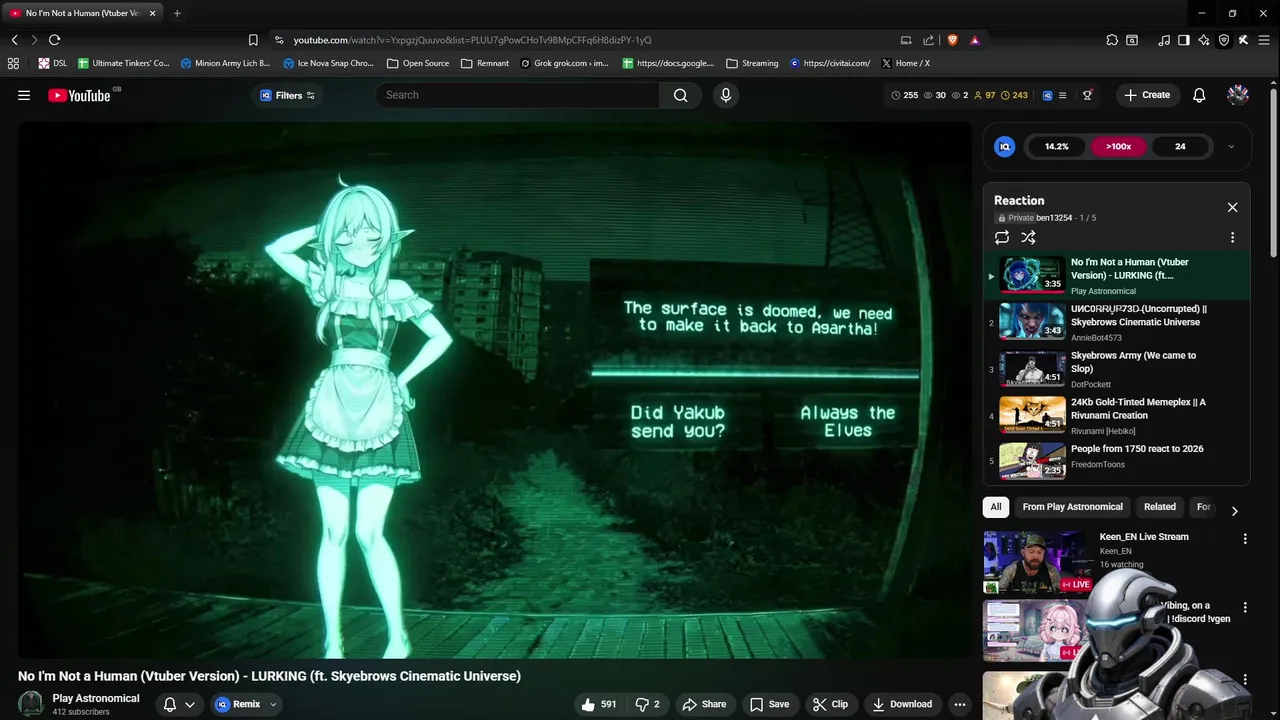This screenshot has height=720, width=1280.
Task: Open the account avatar menu
Action: [x=1238, y=95]
